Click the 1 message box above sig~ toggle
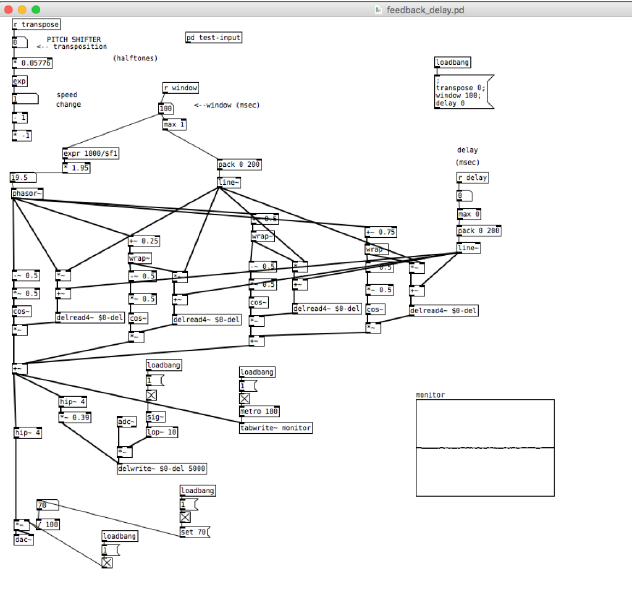The width and height of the screenshot is (632, 600). click(x=155, y=380)
